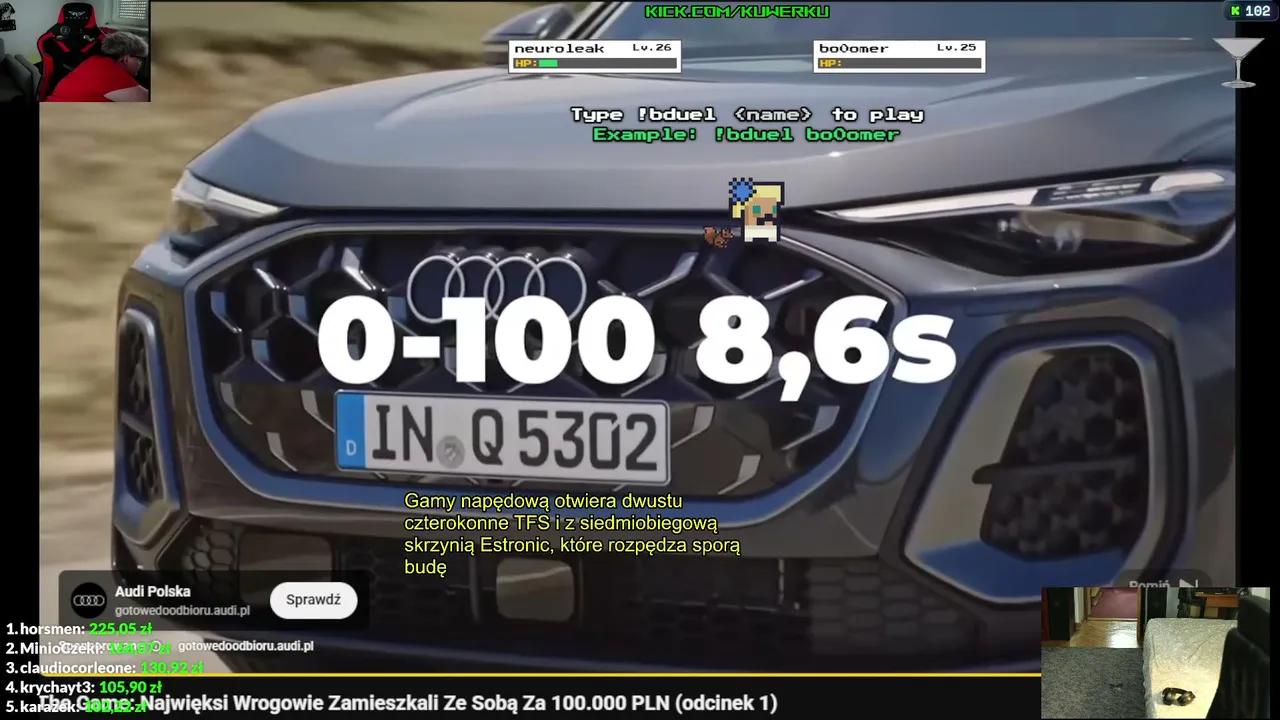Click the 'Example: !bduel bo0omer' text
The width and height of the screenshot is (1280, 720).
click(x=747, y=134)
